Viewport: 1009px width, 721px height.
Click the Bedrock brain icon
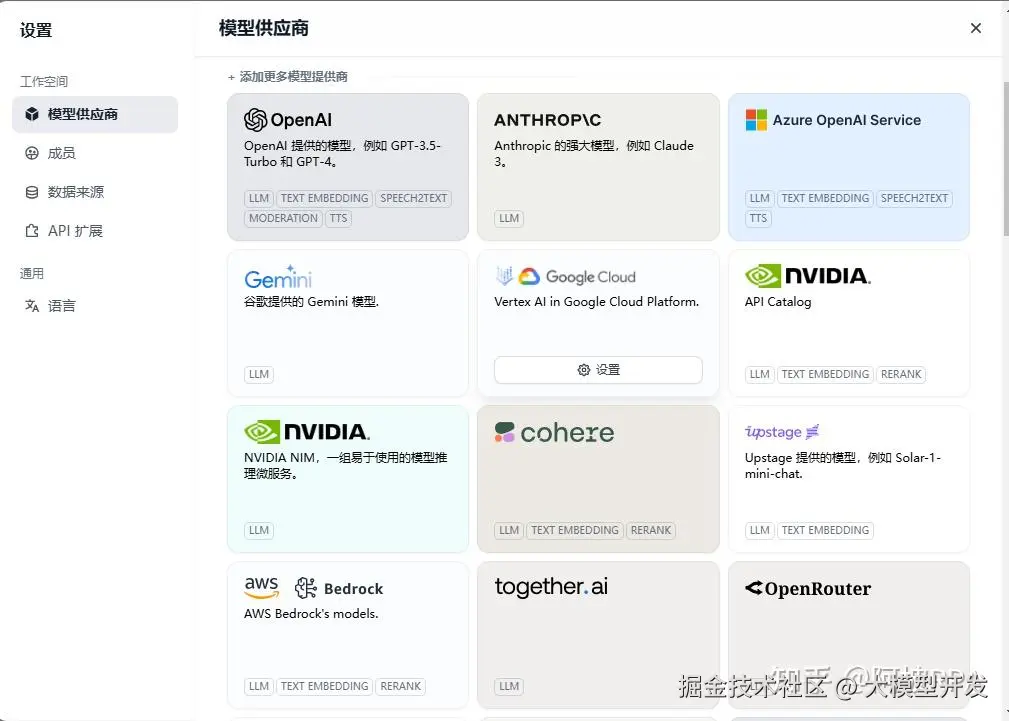click(x=306, y=588)
